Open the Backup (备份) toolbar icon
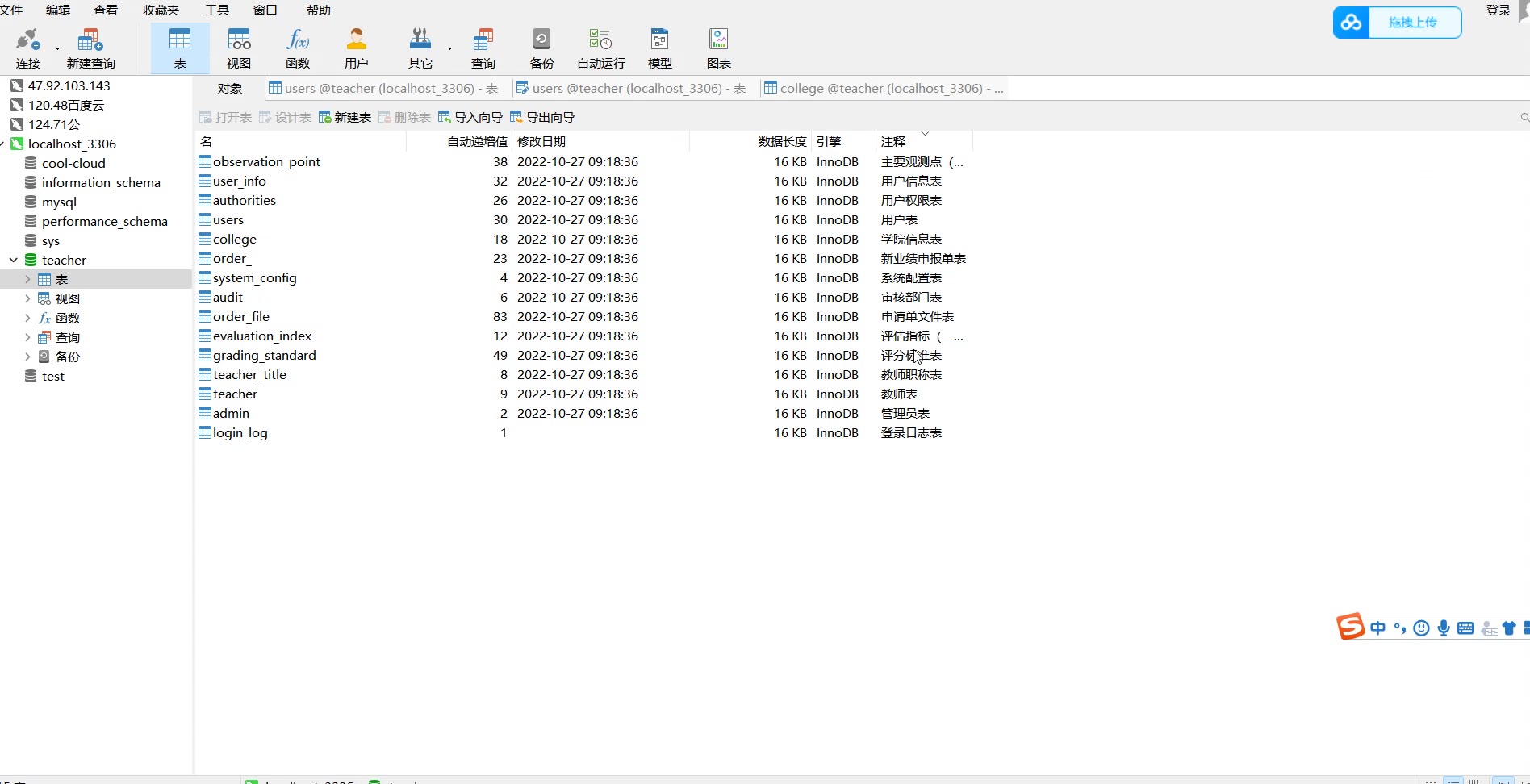The image size is (1530, 784). (541, 48)
